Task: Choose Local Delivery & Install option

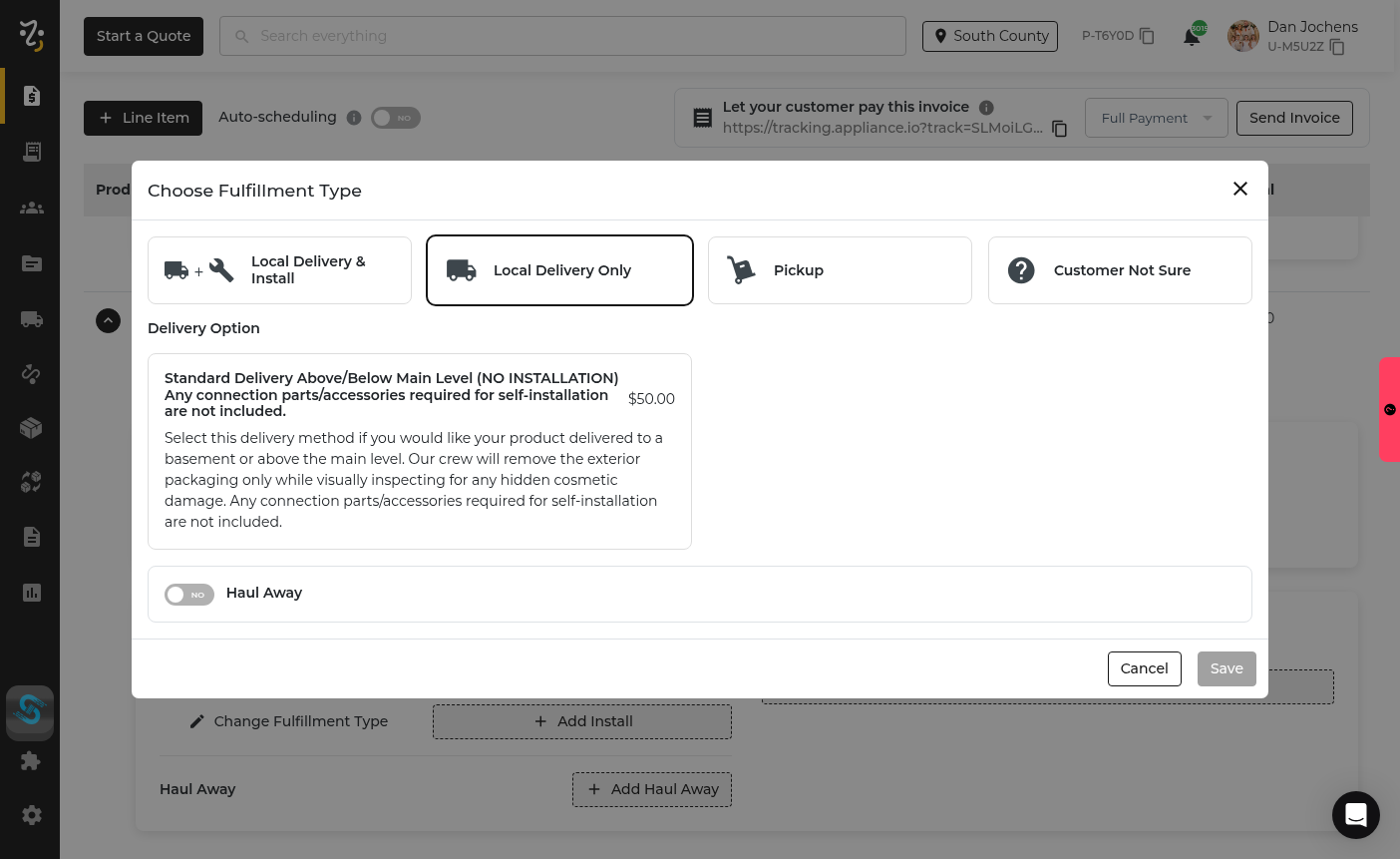Action: tap(279, 270)
